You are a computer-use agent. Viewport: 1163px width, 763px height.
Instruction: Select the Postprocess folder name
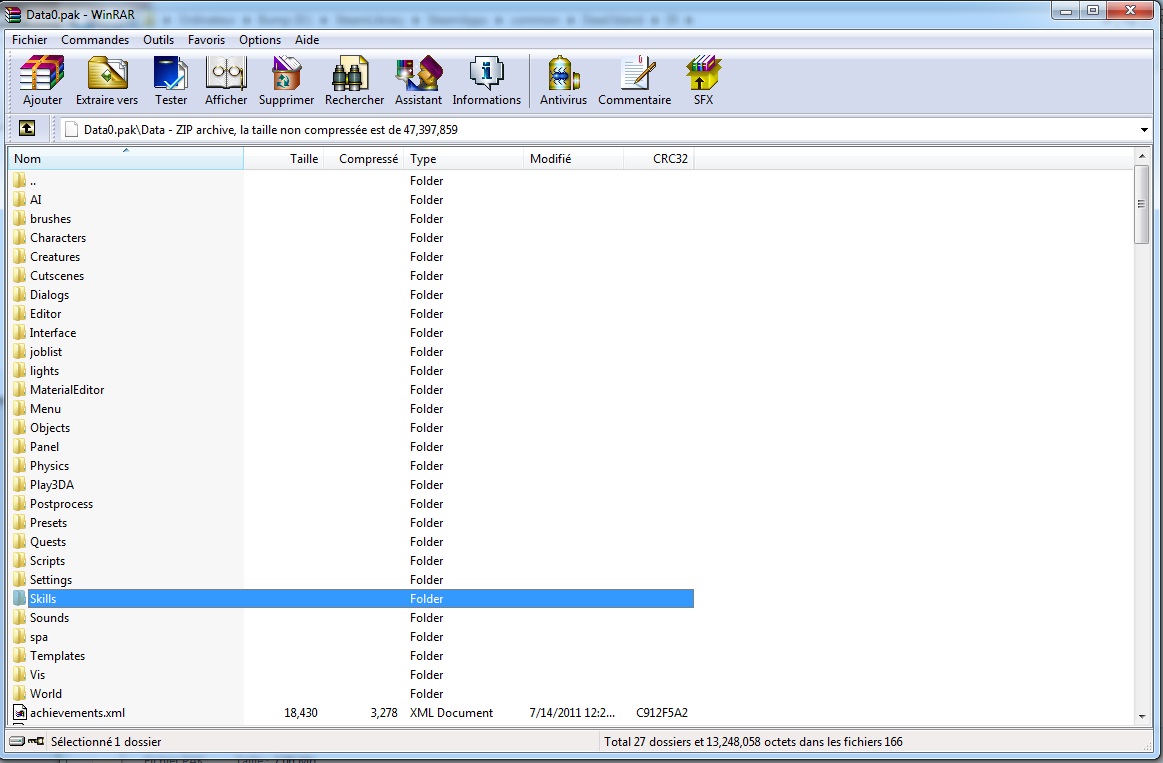coord(62,503)
